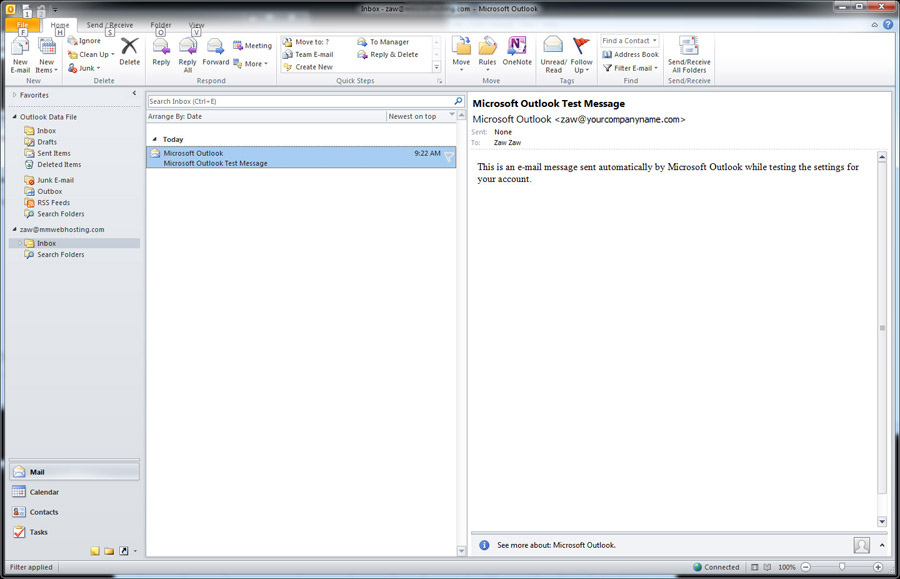Click the search magnifier icon
The width and height of the screenshot is (900, 579).
coord(458,101)
